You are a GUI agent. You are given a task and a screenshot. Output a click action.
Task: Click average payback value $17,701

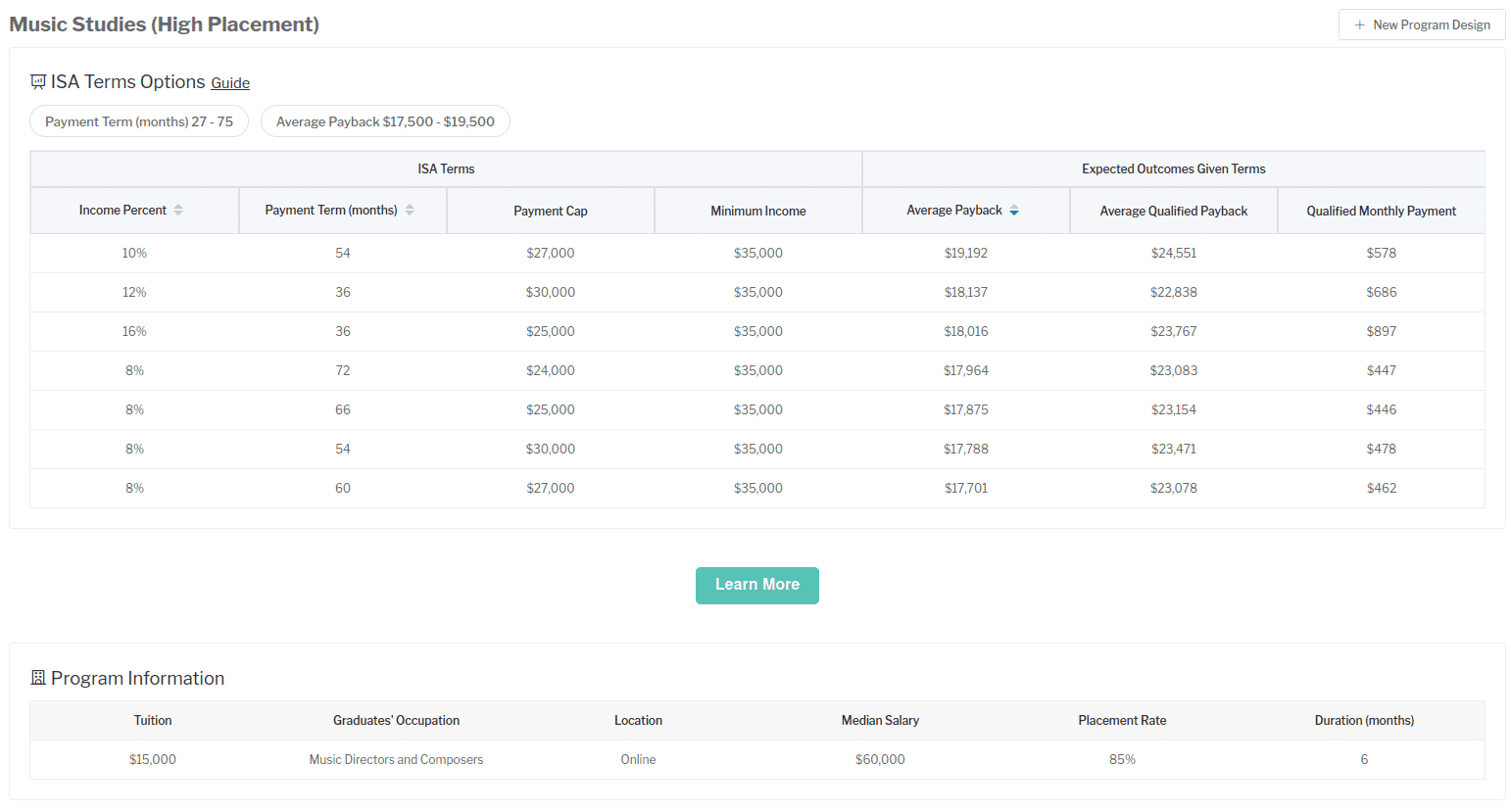coord(966,488)
